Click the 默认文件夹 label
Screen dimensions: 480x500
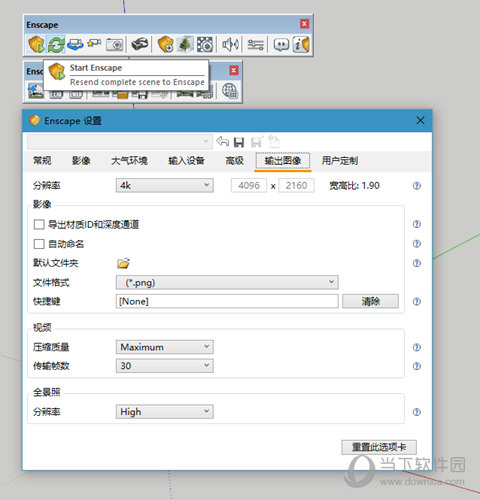pyautogui.click(x=55, y=263)
